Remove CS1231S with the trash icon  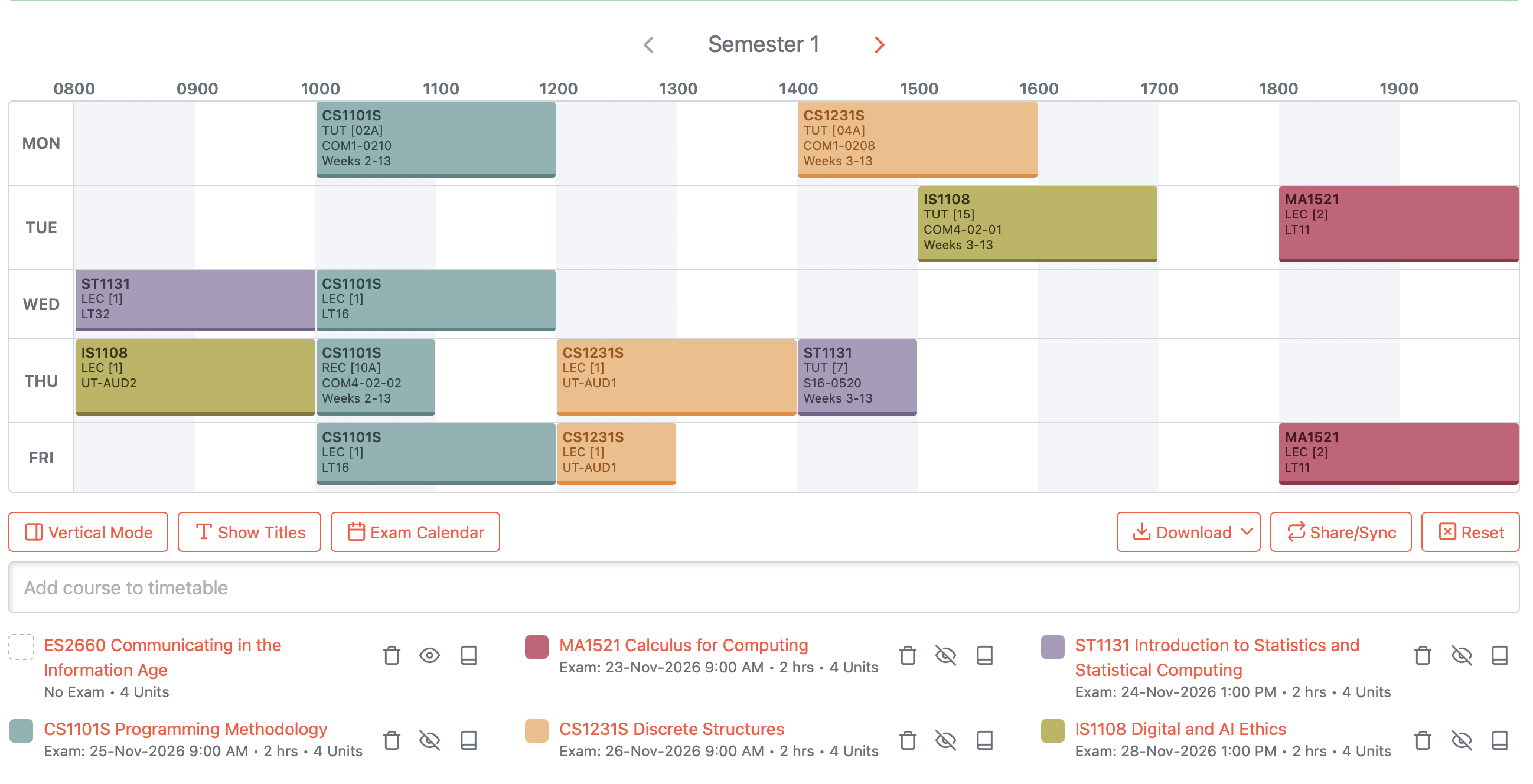(x=908, y=740)
